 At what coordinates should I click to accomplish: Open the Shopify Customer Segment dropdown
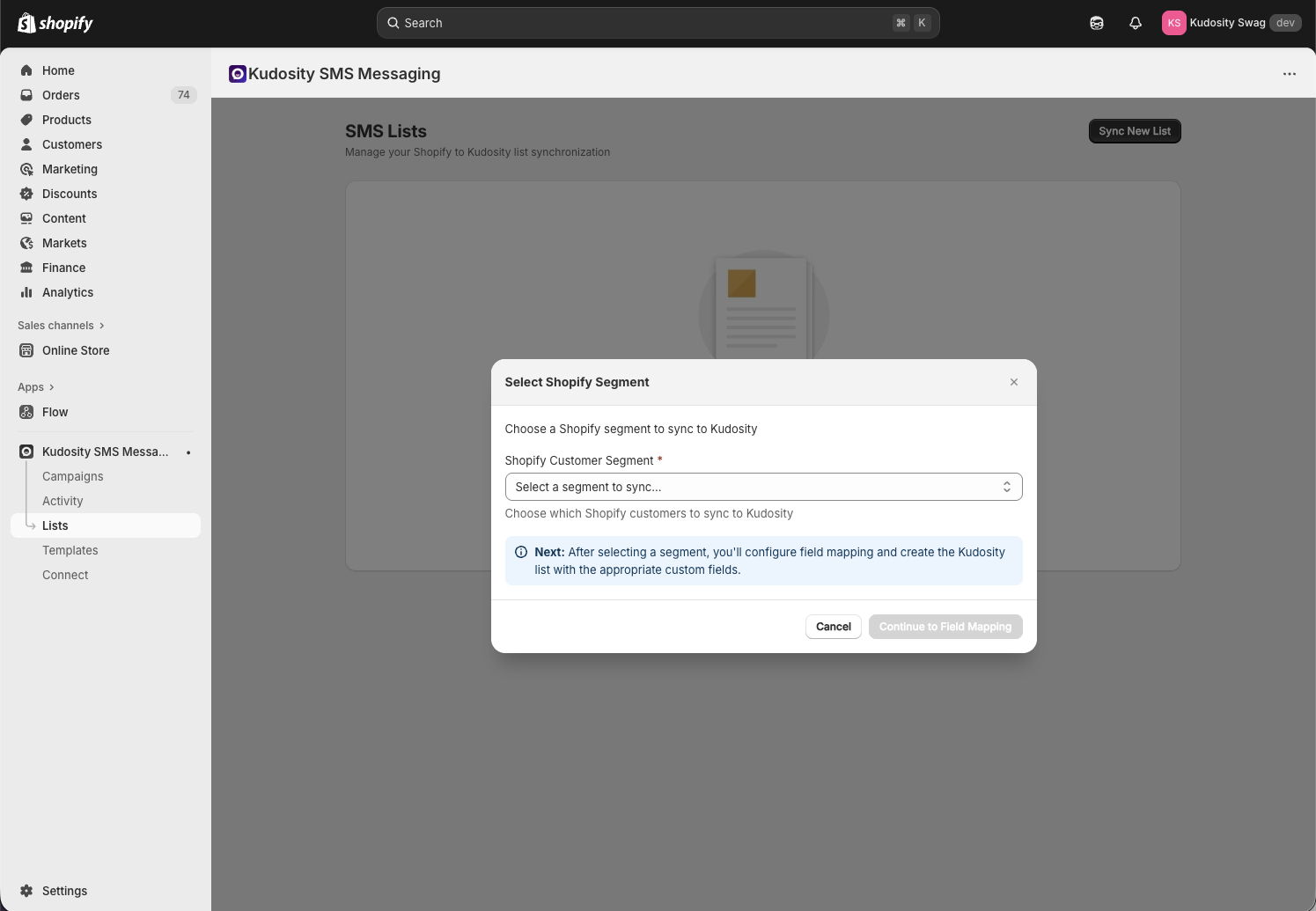(x=763, y=487)
